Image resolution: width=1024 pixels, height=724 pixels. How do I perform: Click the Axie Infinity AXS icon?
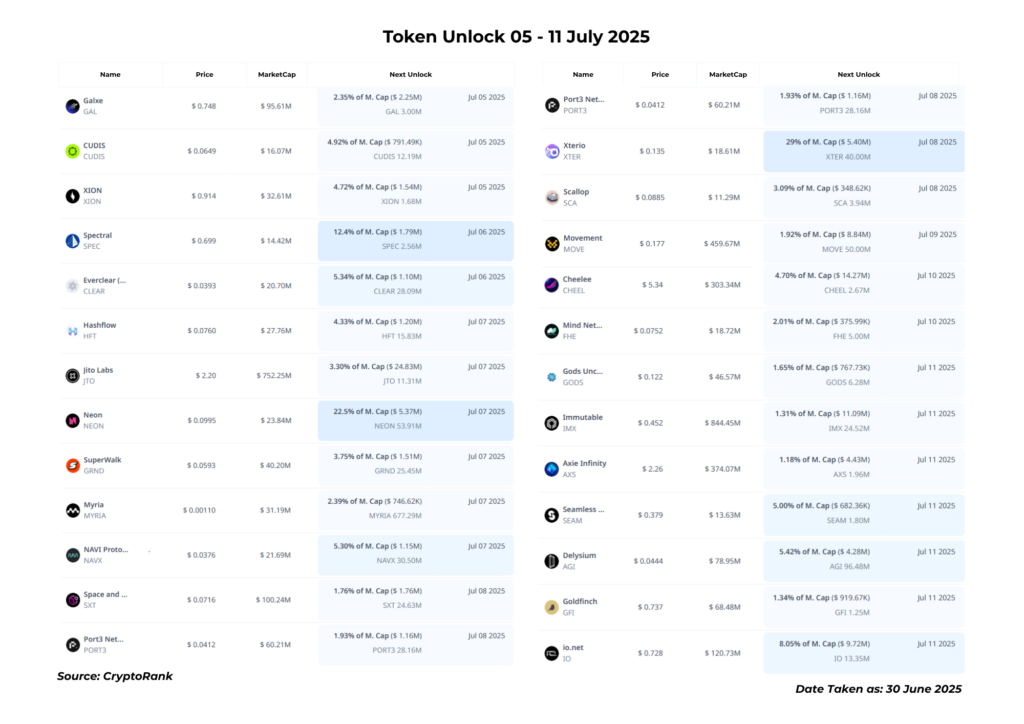pos(552,469)
